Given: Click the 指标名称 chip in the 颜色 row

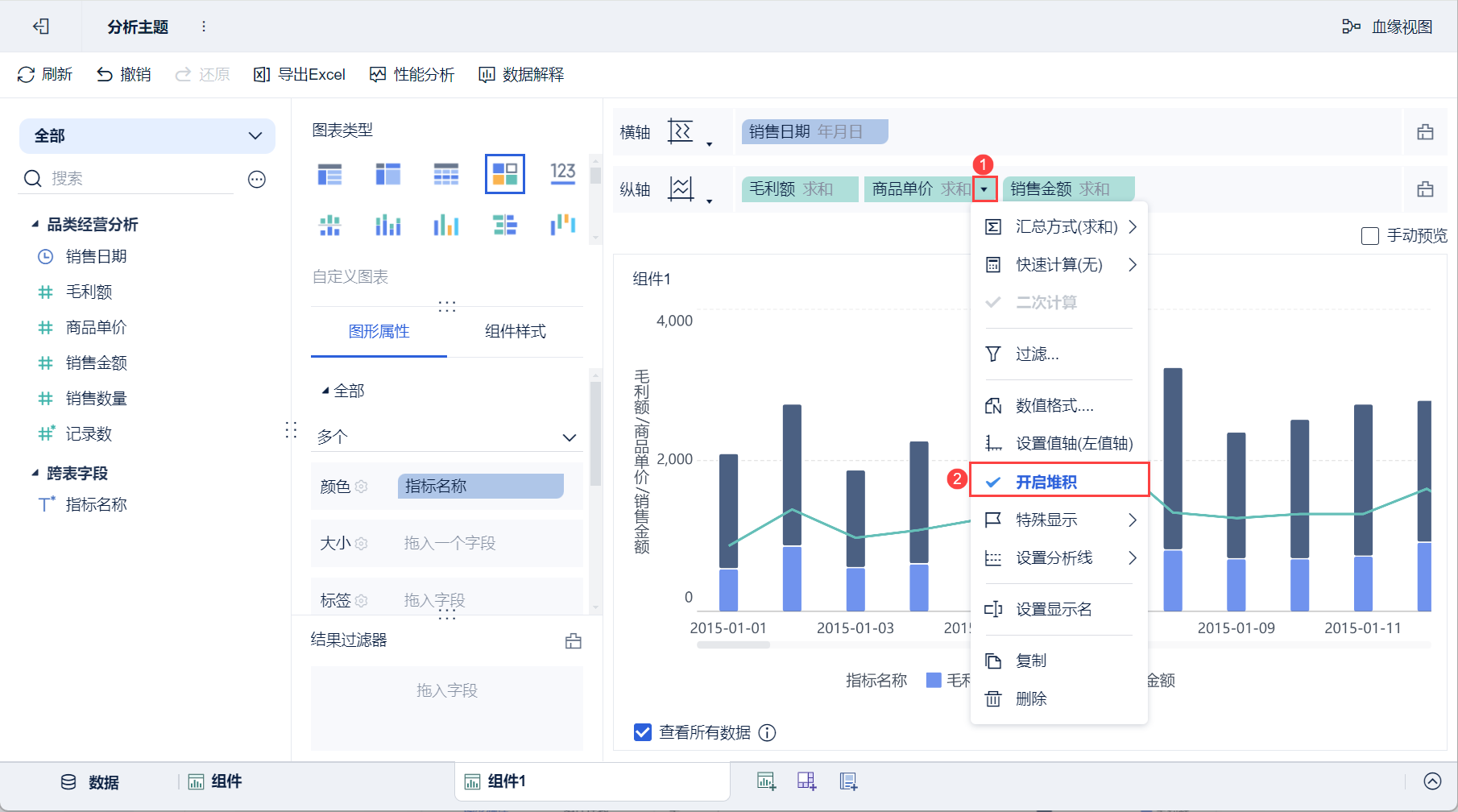Looking at the screenshot, I should click(481, 486).
